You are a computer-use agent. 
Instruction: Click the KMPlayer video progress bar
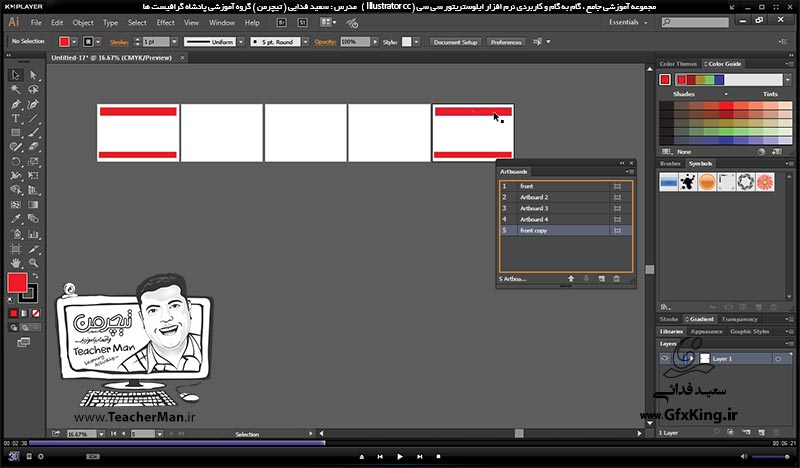point(399,443)
